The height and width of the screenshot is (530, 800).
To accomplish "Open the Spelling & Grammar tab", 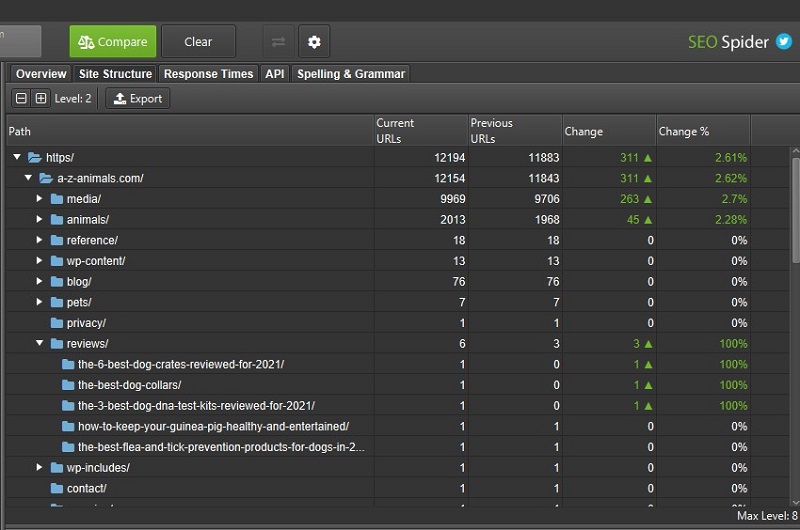I will coord(351,74).
